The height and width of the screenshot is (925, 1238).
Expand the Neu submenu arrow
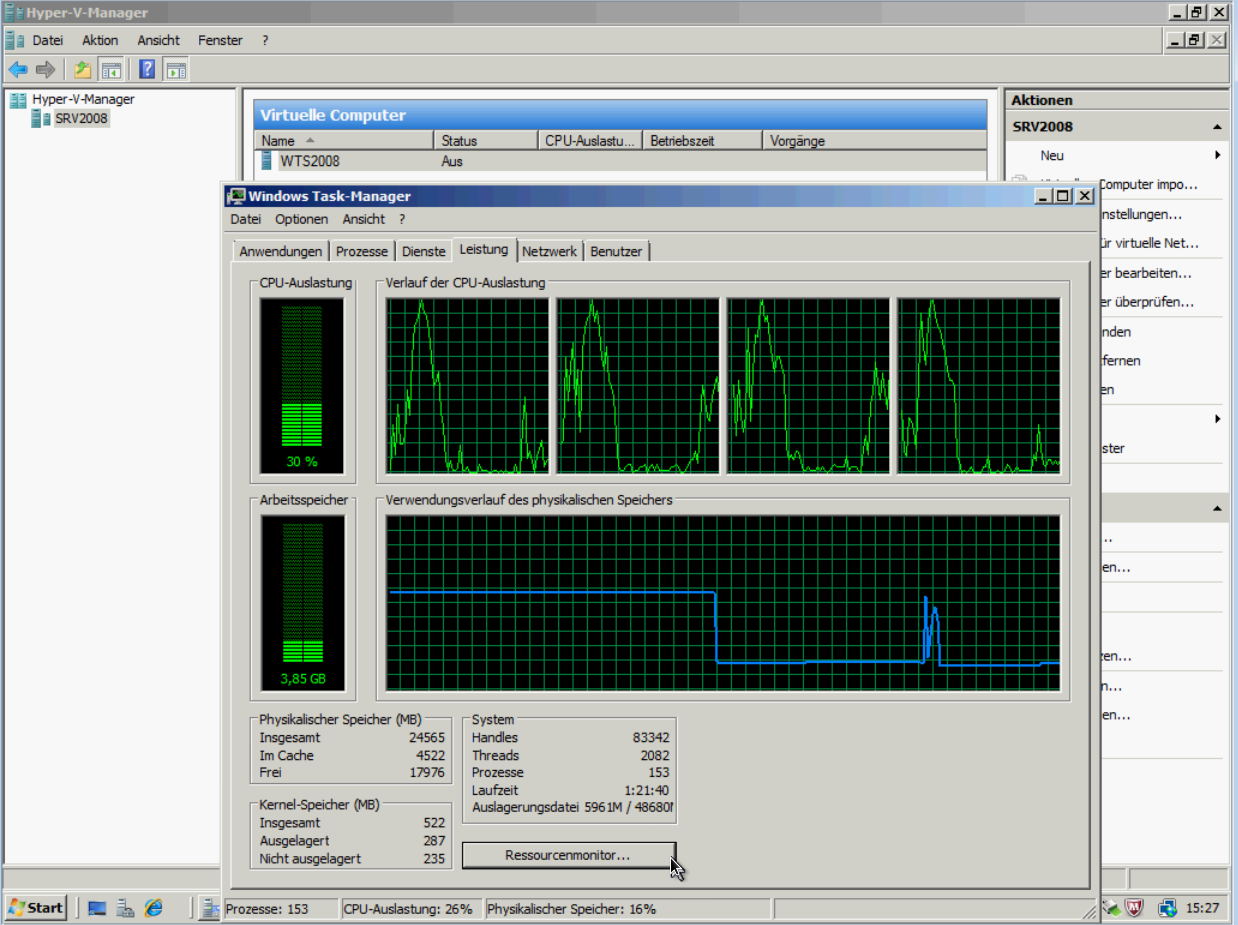click(x=1218, y=155)
